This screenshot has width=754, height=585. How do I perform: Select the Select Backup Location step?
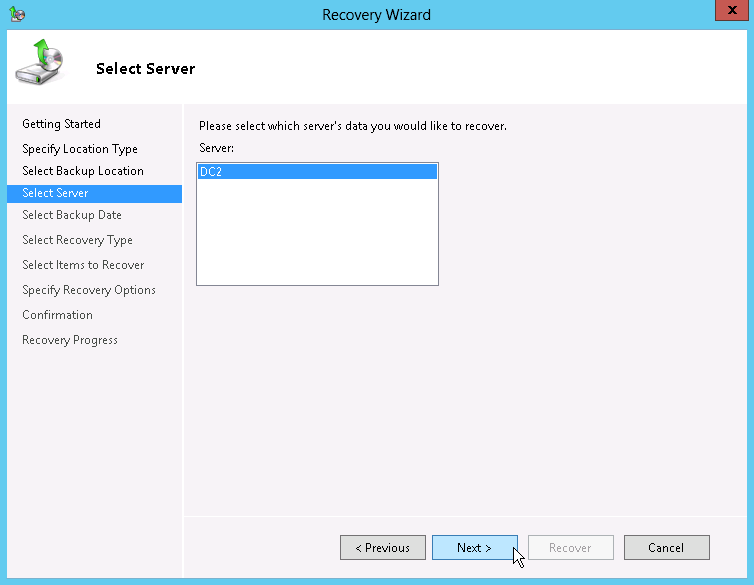(x=83, y=171)
